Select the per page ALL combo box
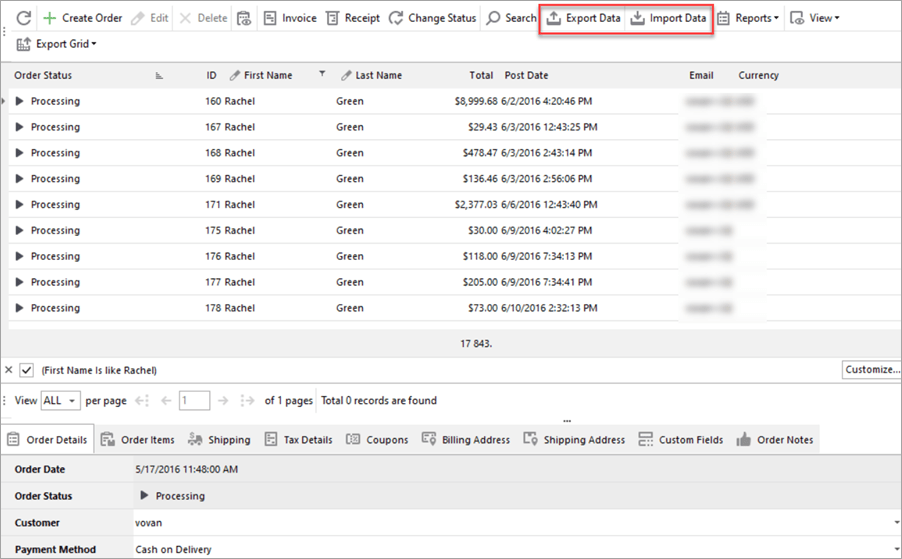The image size is (902, 559). 60,401
